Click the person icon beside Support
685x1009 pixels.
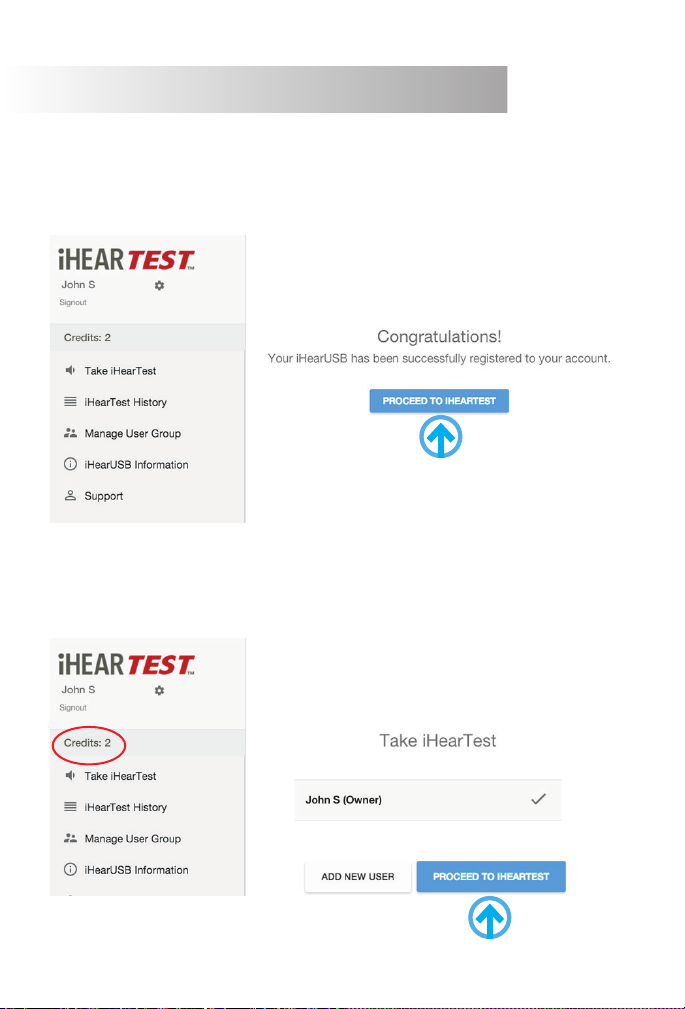click(x=70, y=496)
